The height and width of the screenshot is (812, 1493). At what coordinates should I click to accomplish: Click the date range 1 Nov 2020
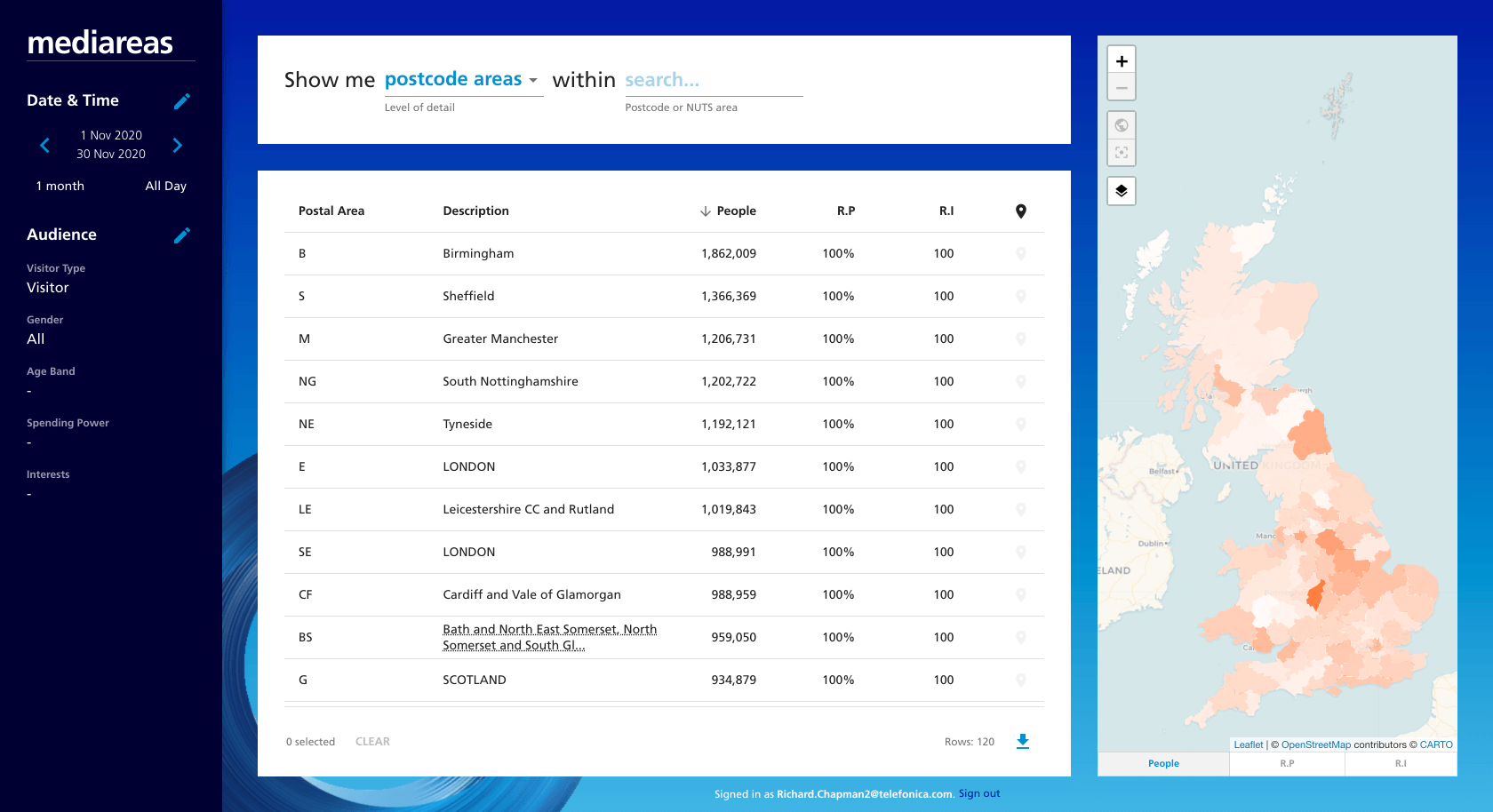(x=111, y=136)
